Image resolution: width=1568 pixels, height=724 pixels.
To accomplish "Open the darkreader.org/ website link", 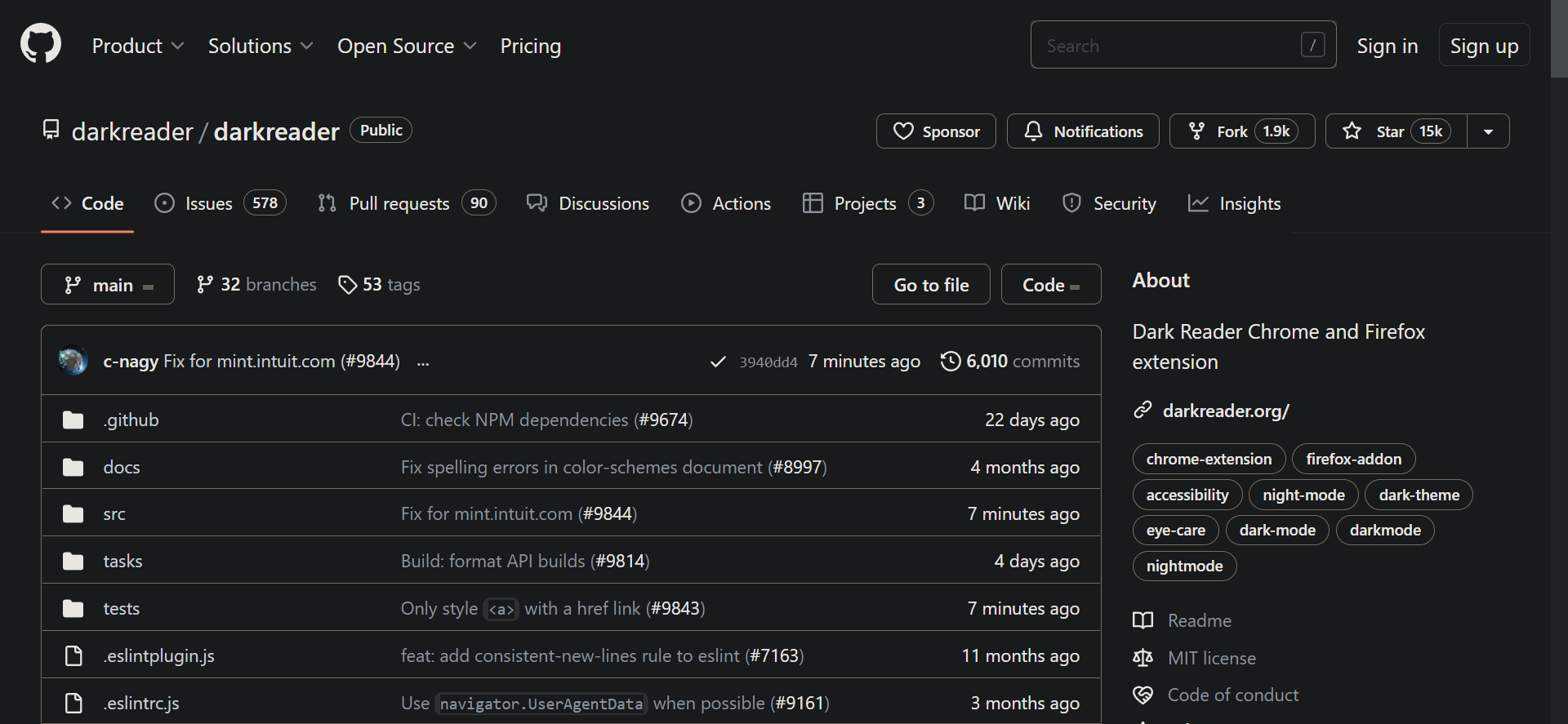I will coord(1226,411).
